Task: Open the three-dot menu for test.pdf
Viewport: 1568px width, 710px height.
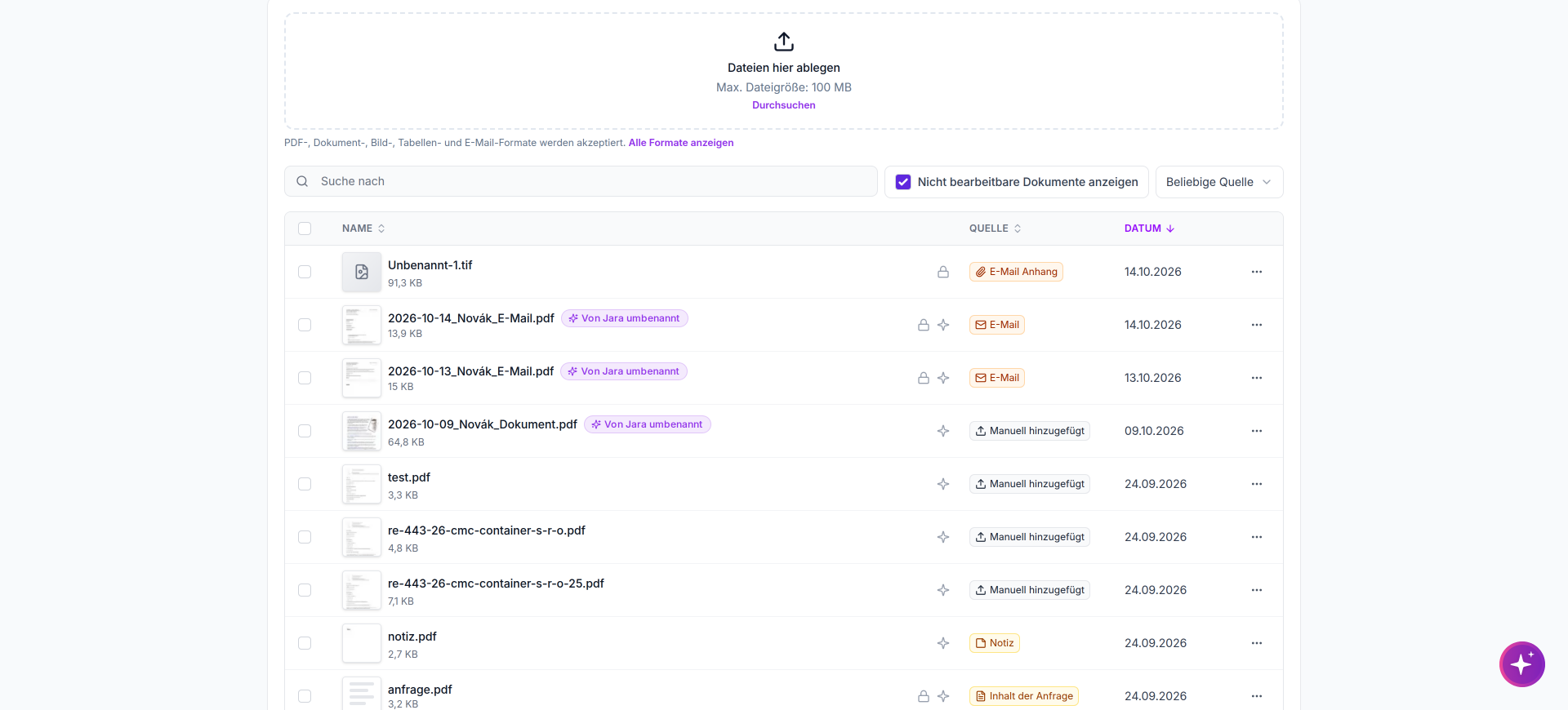Action: [1257, 484]
